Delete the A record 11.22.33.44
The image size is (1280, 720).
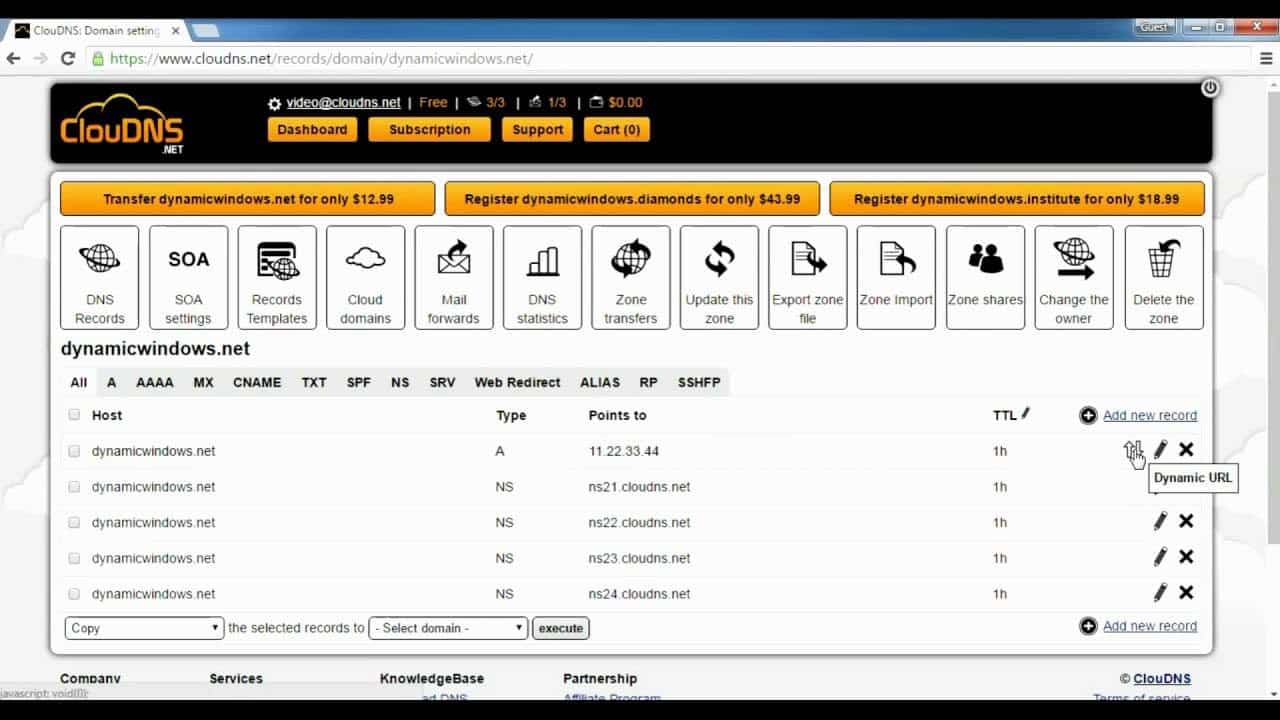(x=1186, y=450)
